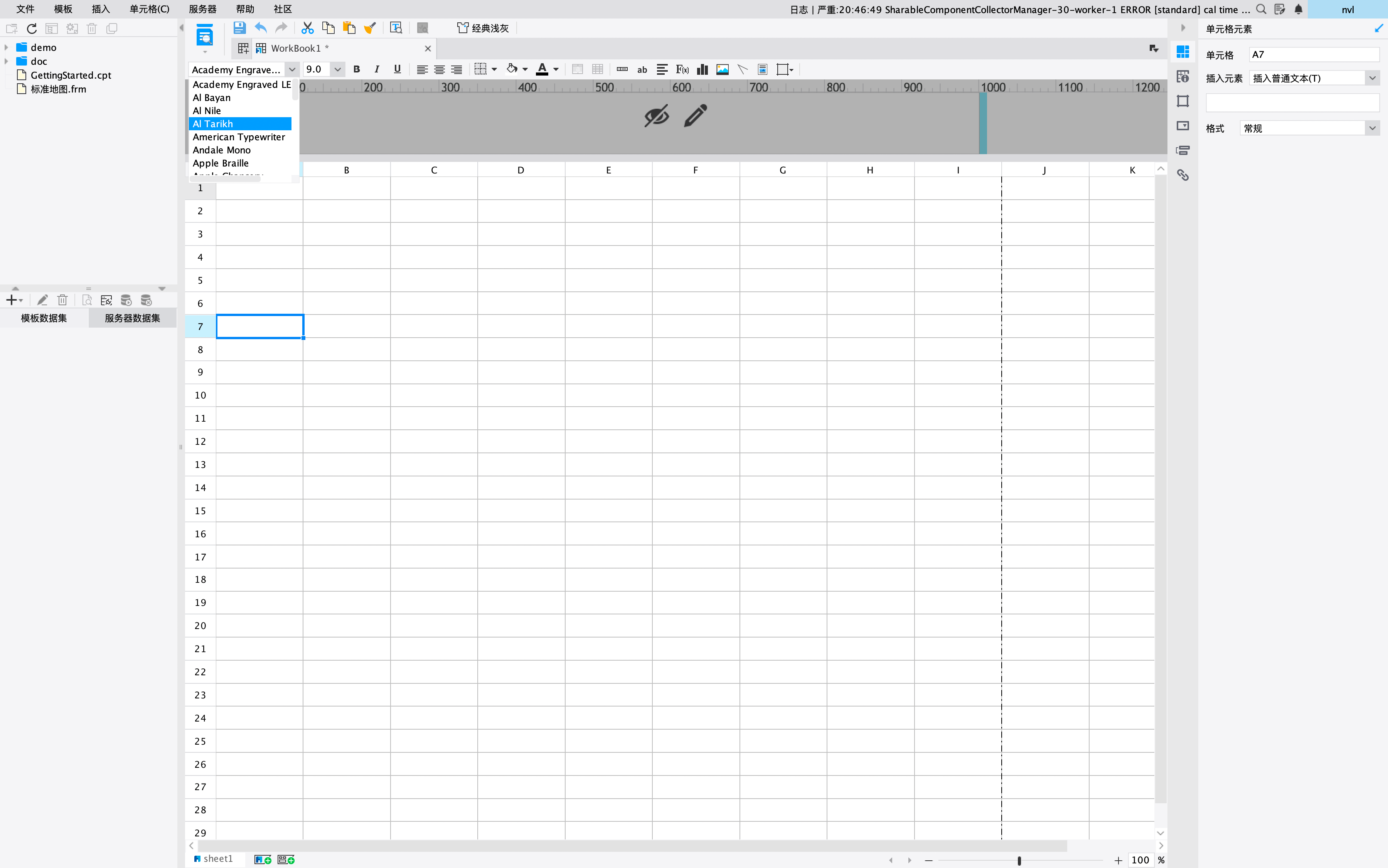This screenshot has height=868, width=1388.
Task: Open the 帮助 menu
Action: [x=245, y=9]
